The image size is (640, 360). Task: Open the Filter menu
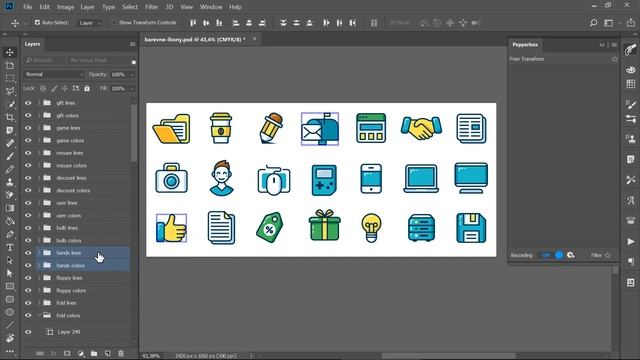click(151, 7)
